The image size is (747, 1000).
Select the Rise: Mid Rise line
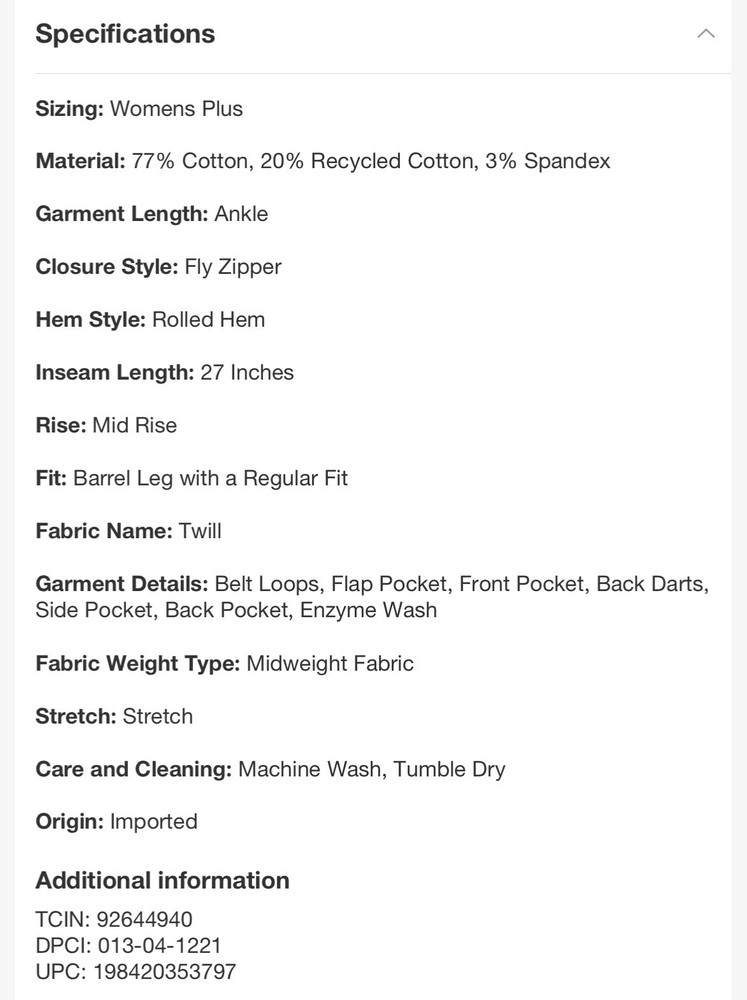pos(106,425)
